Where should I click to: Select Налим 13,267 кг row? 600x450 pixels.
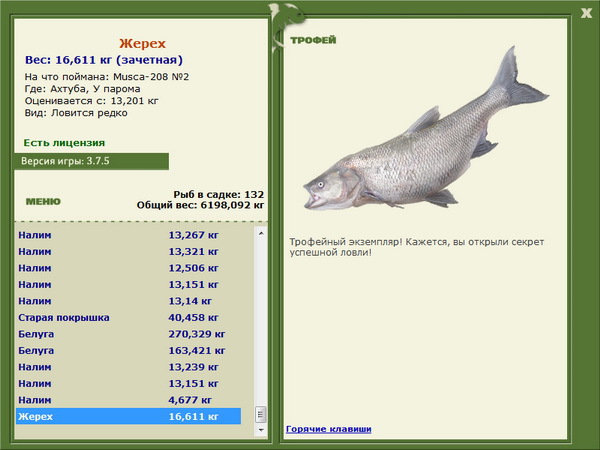(x=129, y=235)
